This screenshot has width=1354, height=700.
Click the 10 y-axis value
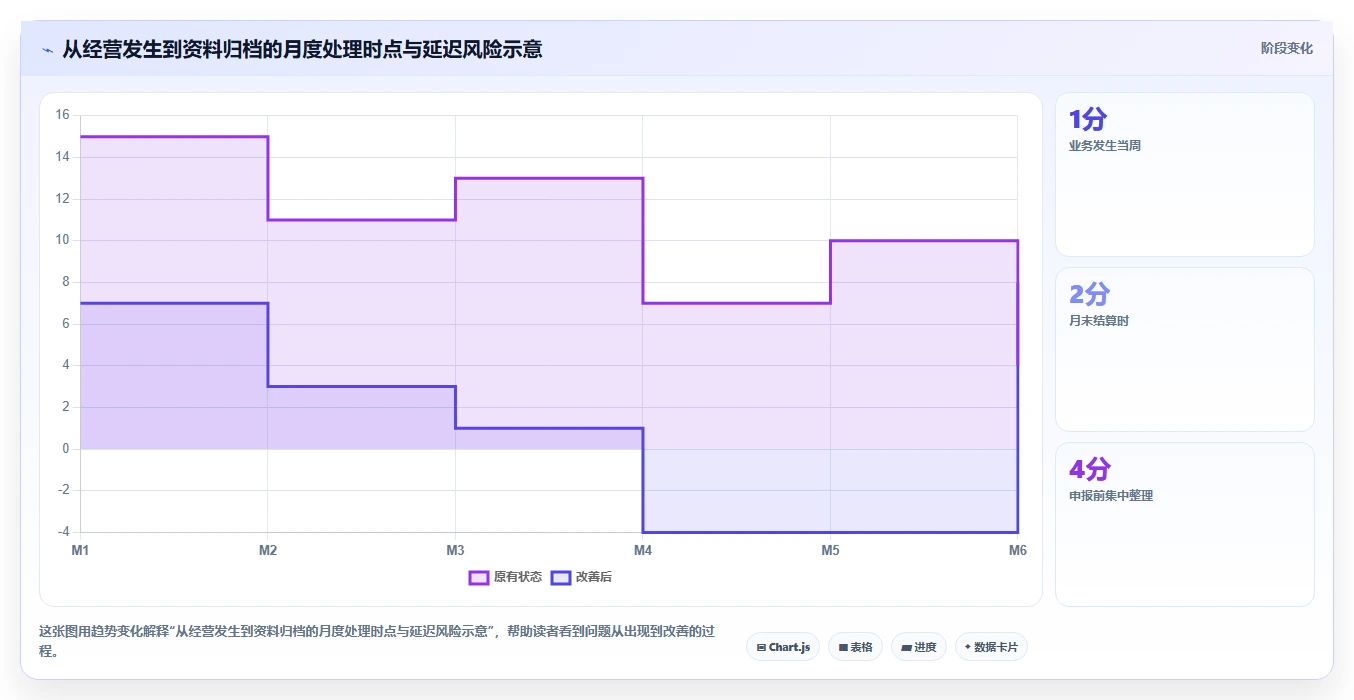[x=62, y=240]
